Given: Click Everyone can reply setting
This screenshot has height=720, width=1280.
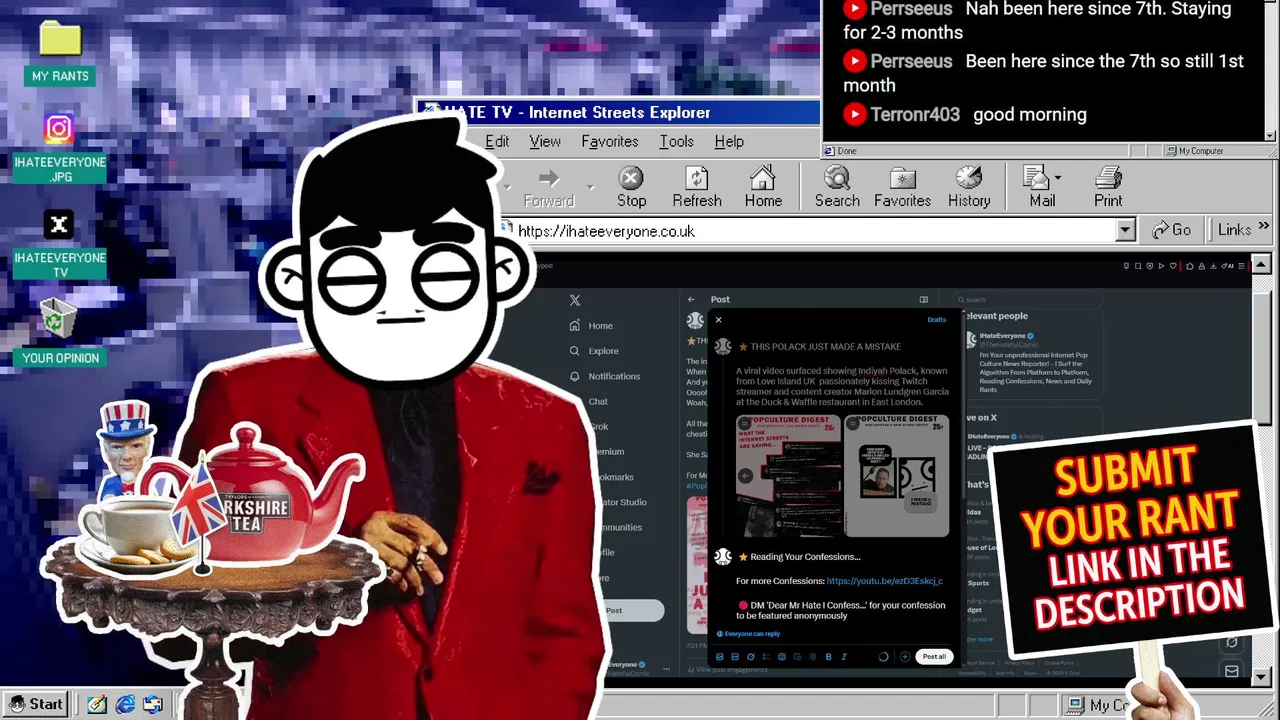Looking at the screenshot, I should click(749, 634).
